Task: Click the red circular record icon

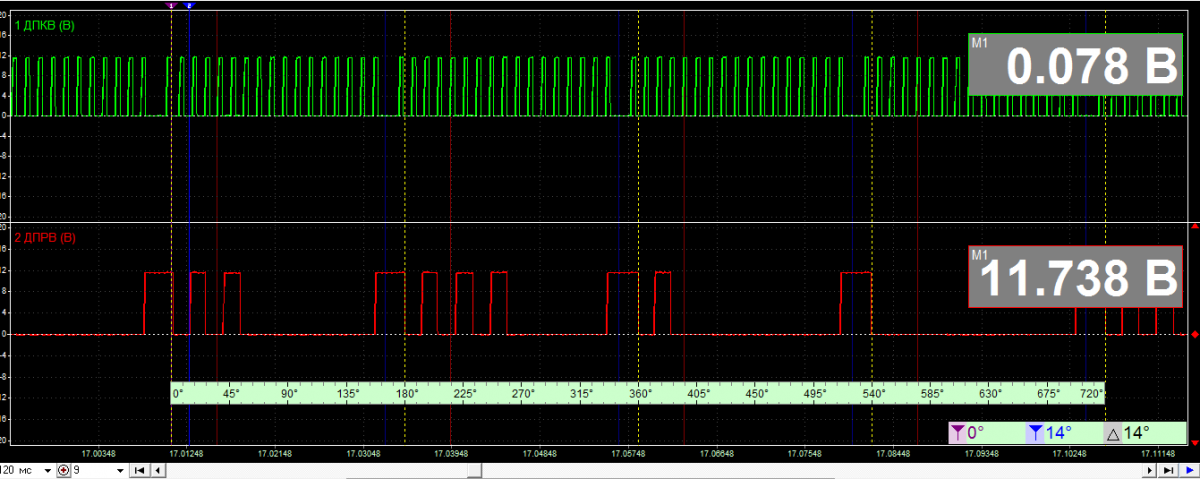Action: tap(64, 470)
